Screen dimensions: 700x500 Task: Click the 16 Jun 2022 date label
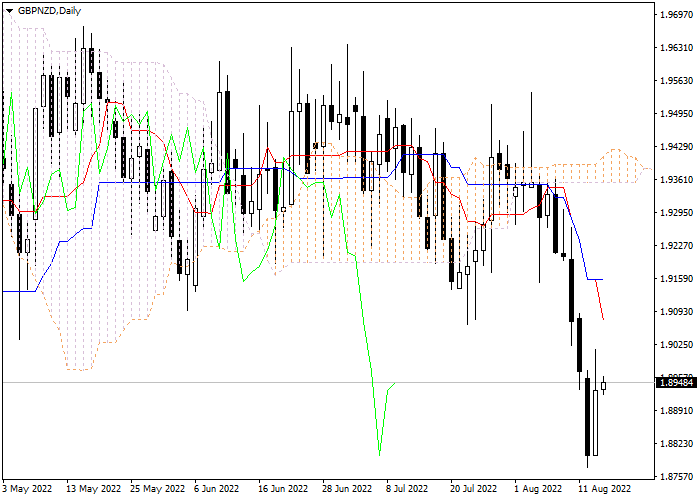tap(283, 489)
